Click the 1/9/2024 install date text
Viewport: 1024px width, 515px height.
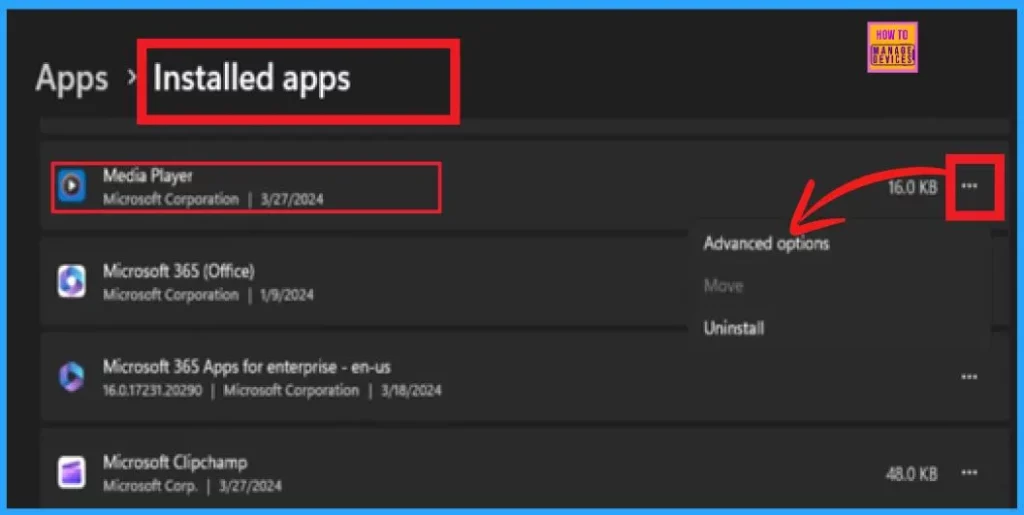[x=287, y=295]
